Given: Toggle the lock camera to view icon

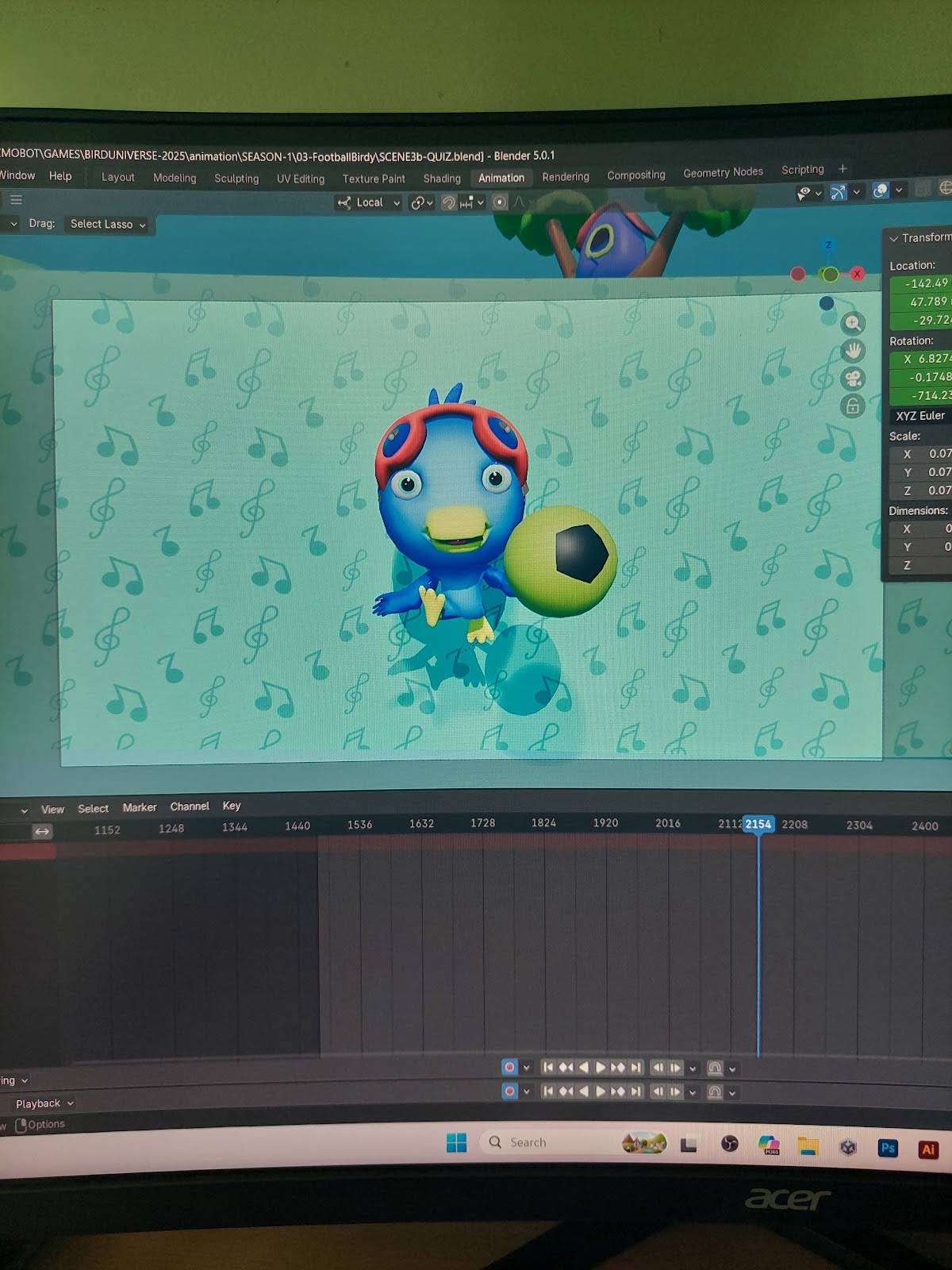Looking at the screenshot, I should point(853,406).
